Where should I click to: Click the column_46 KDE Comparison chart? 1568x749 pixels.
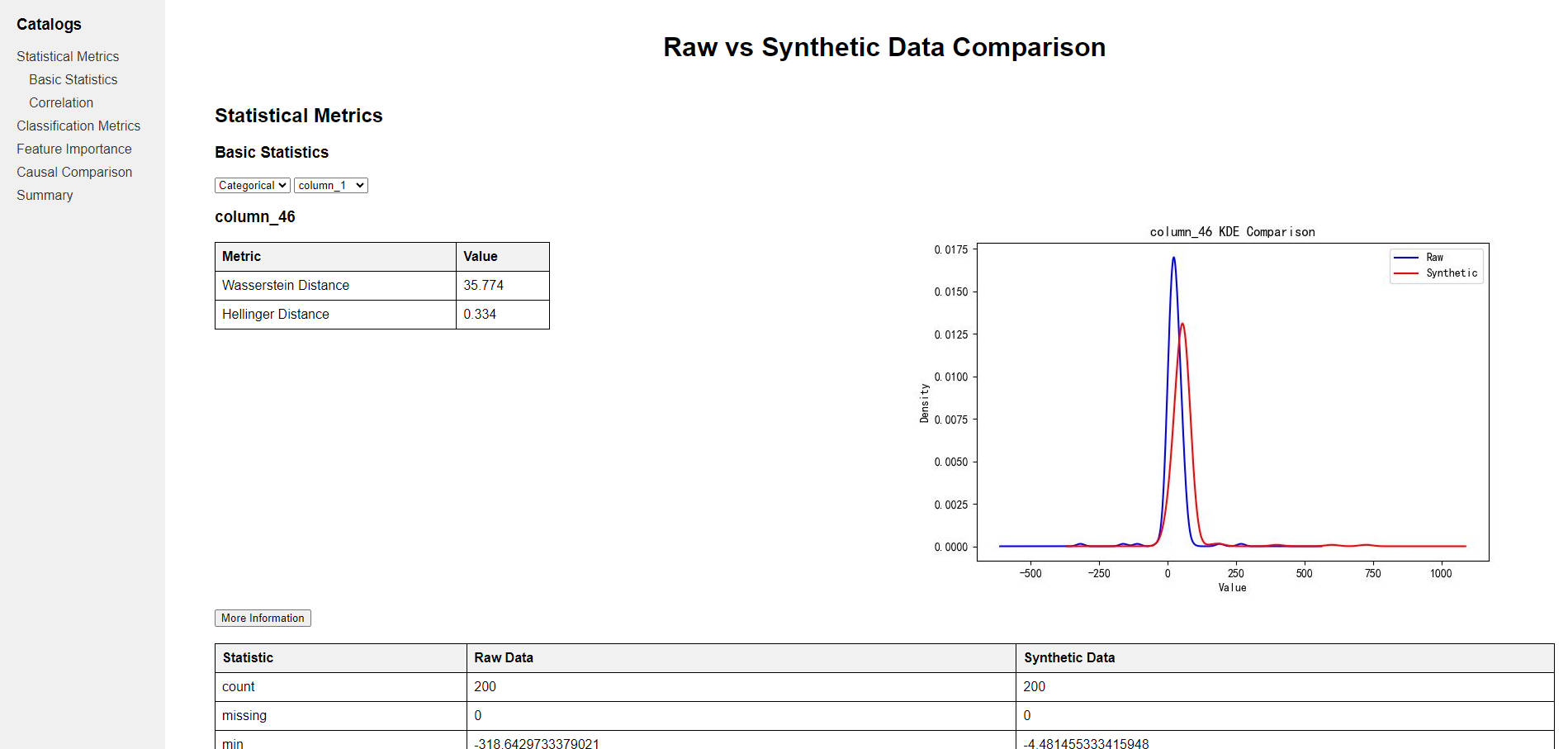1205,409
